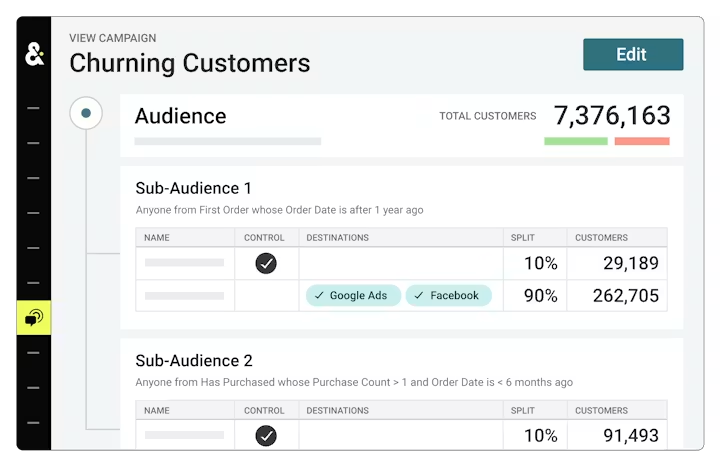Click the 29,189 customers cell
This screenshot has height=467, width=720.
(617, 263)
